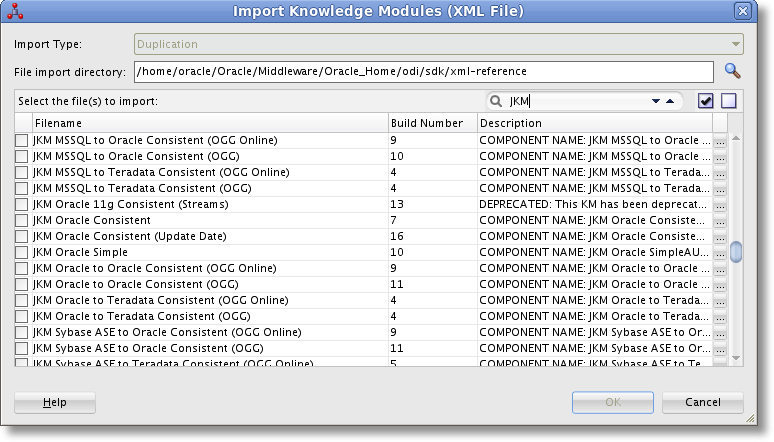The image size is (774, 442).
Task: Click the Cancel button
Action: (702, 402)
